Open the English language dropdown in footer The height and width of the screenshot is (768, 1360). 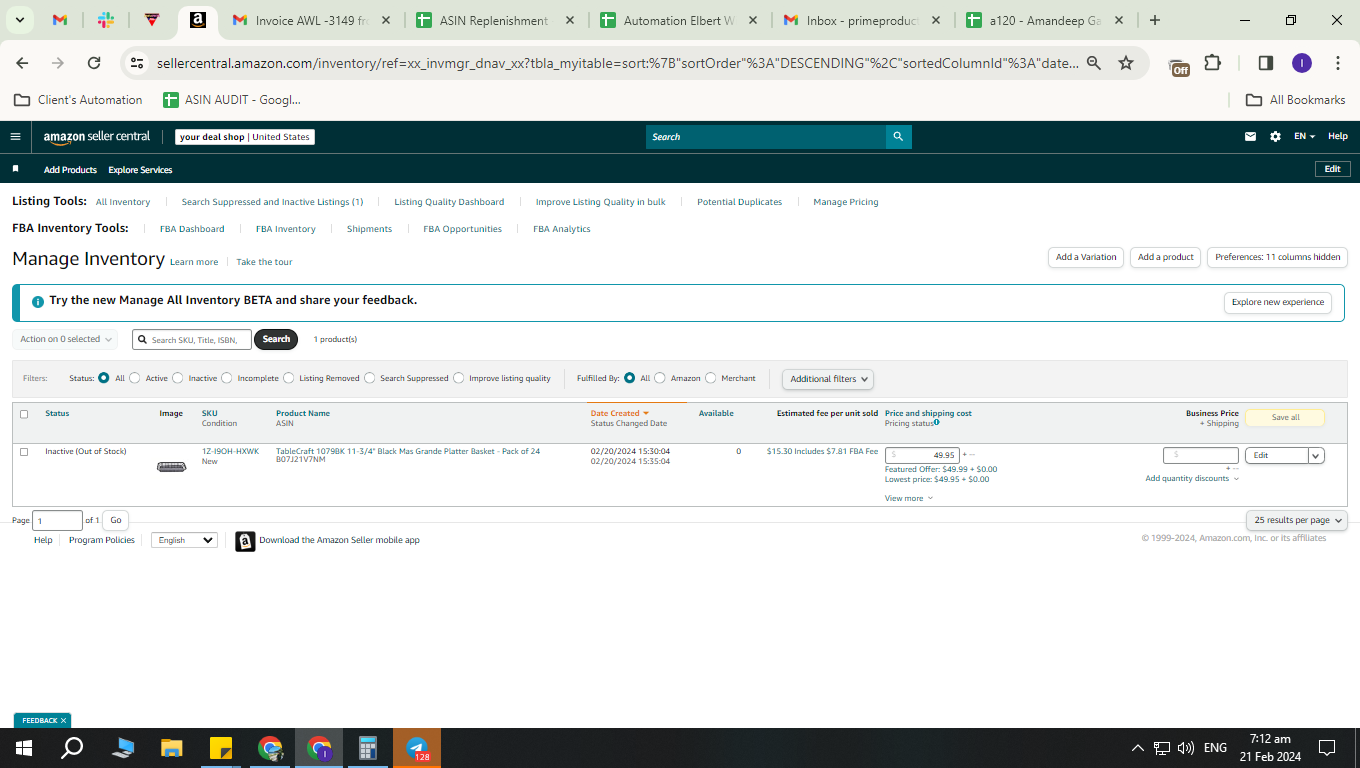(184, 540)
